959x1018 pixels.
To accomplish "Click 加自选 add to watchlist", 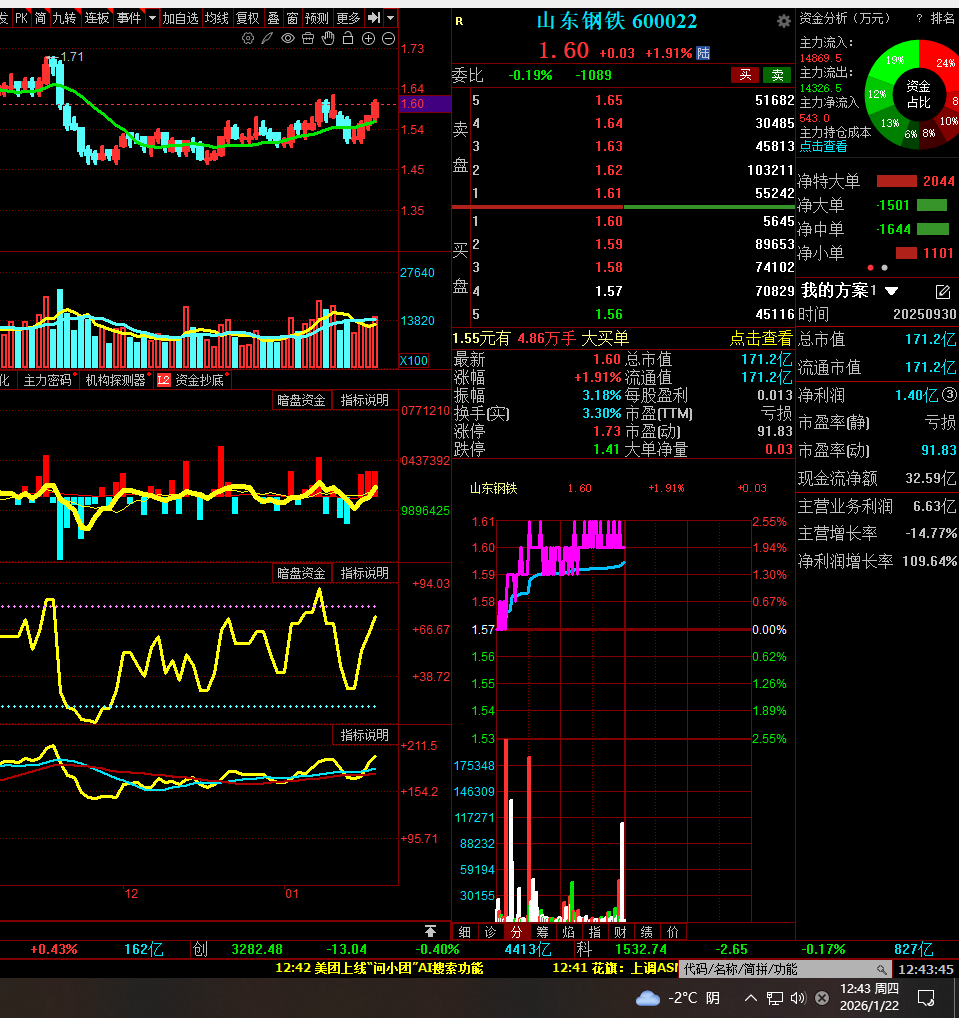I will pyautogui.click(x=181, y=18).
